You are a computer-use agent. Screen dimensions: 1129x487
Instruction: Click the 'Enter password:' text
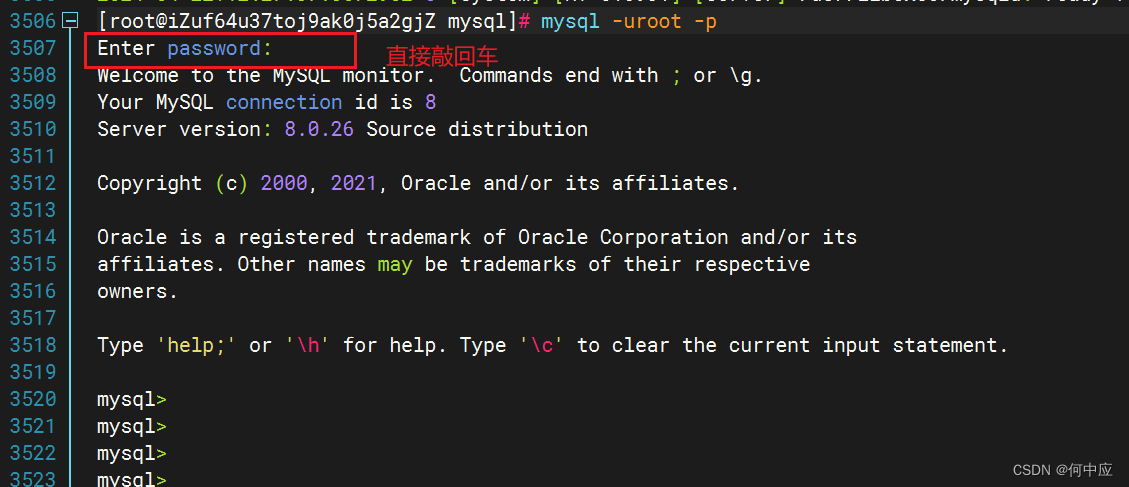tap(185, 49)
